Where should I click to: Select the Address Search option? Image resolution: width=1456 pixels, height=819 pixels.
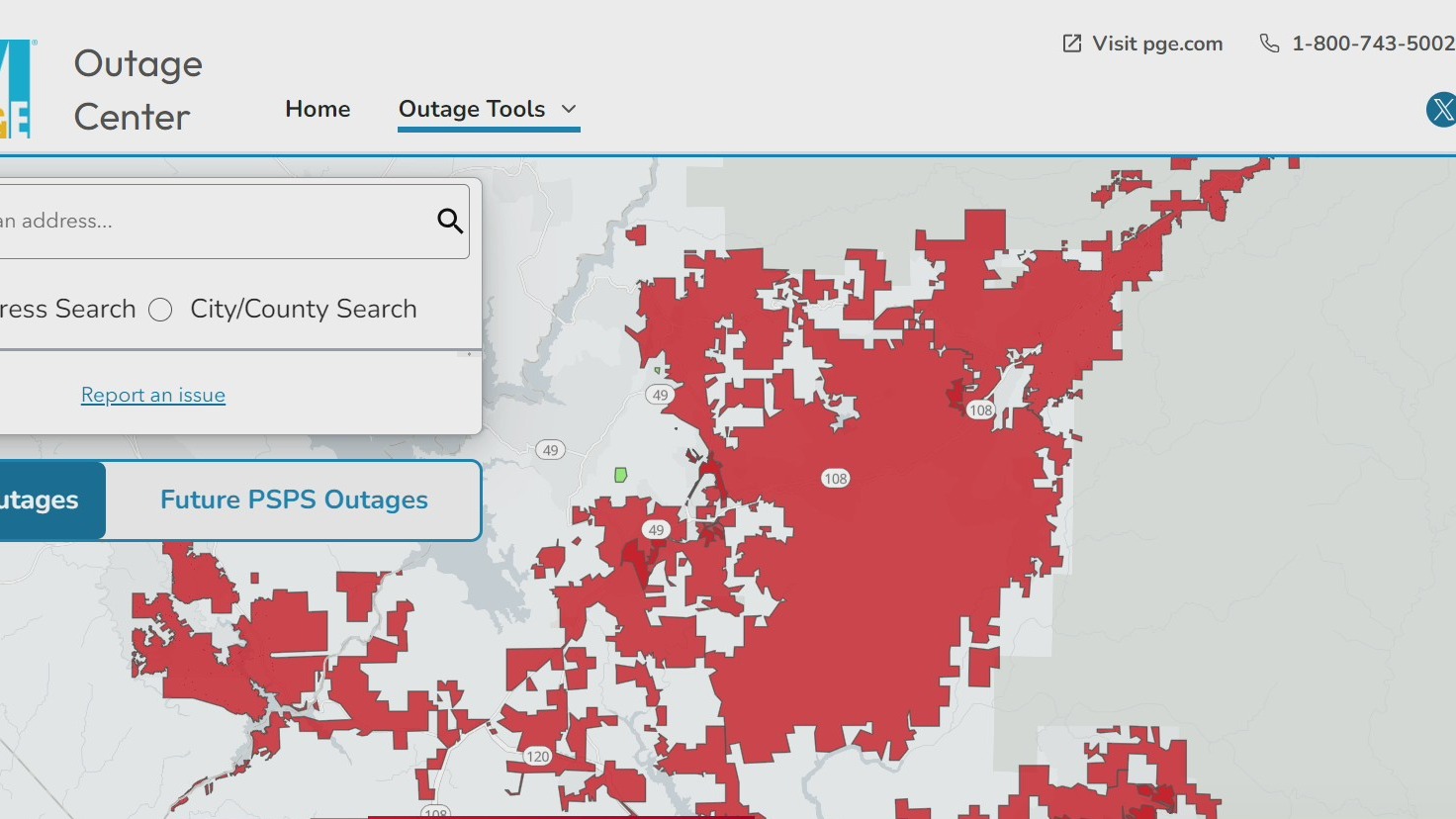pyautogui.click(x=69, y=309)
